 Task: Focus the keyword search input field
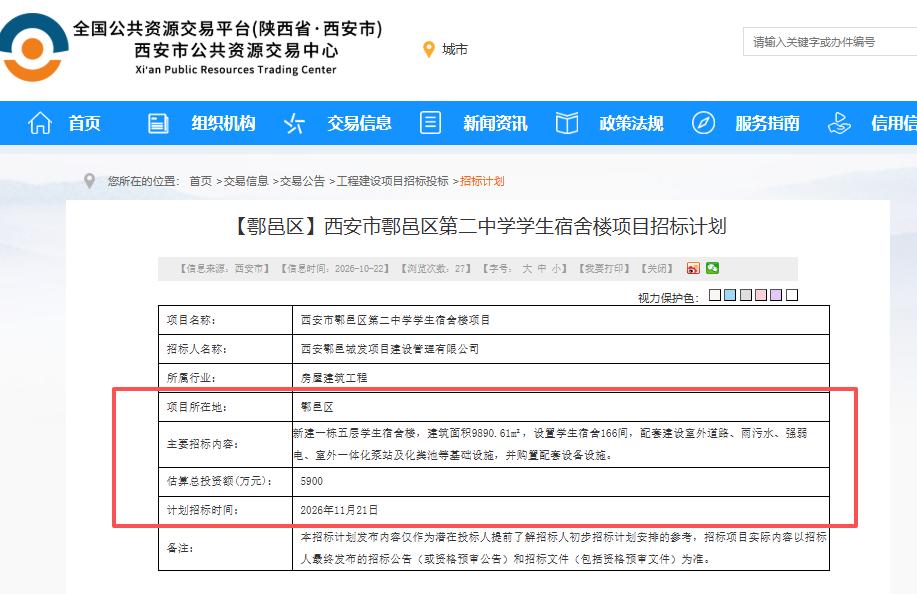coord(830,42)
